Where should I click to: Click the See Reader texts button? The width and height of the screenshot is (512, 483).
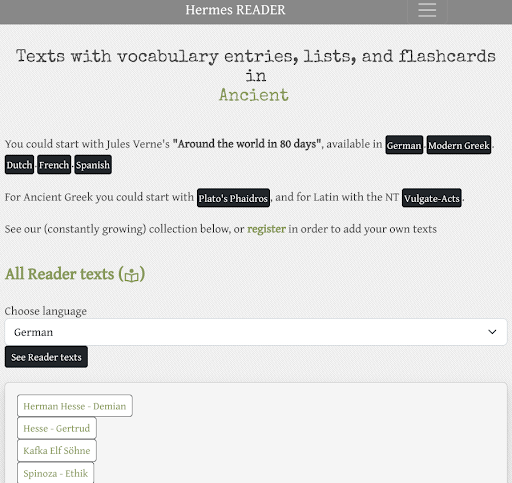tap(46, 357)
